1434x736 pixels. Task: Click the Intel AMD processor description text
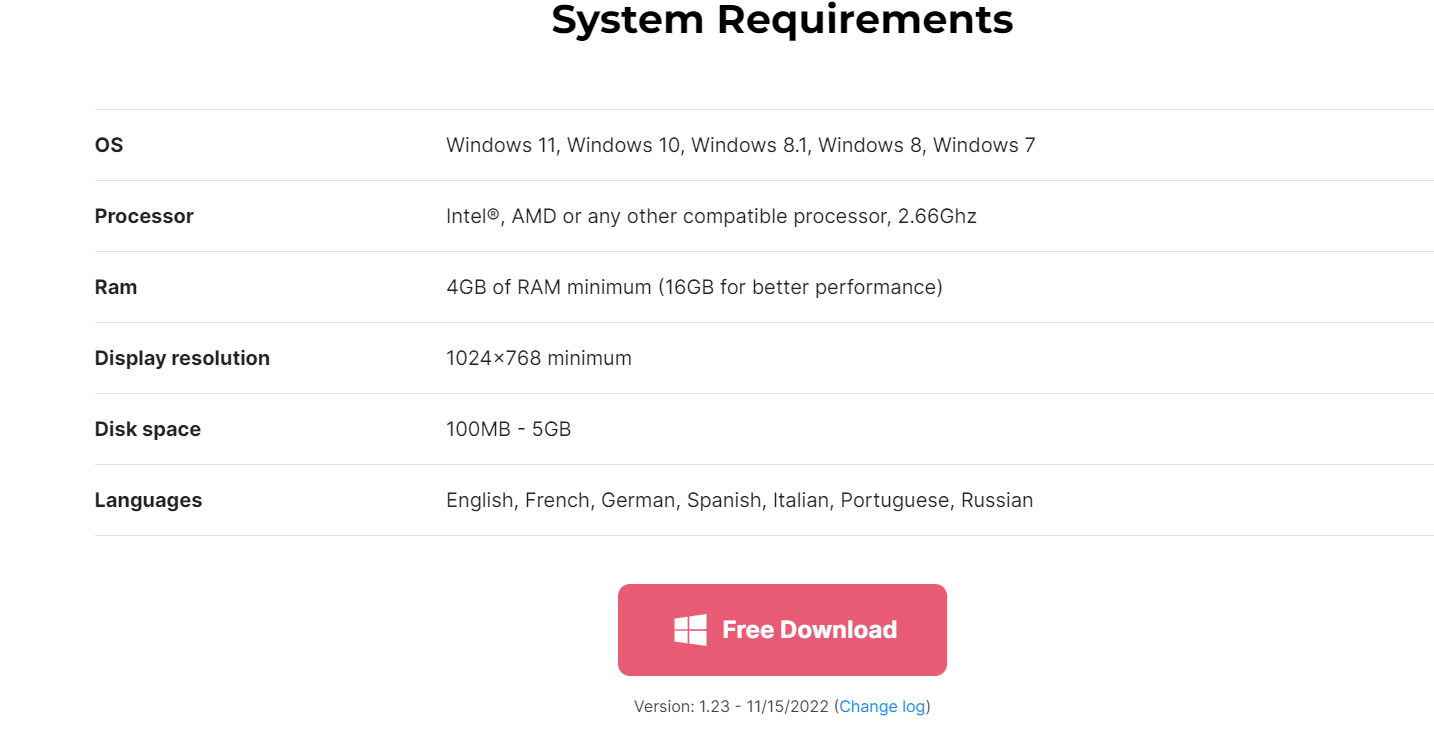point(711,216)
